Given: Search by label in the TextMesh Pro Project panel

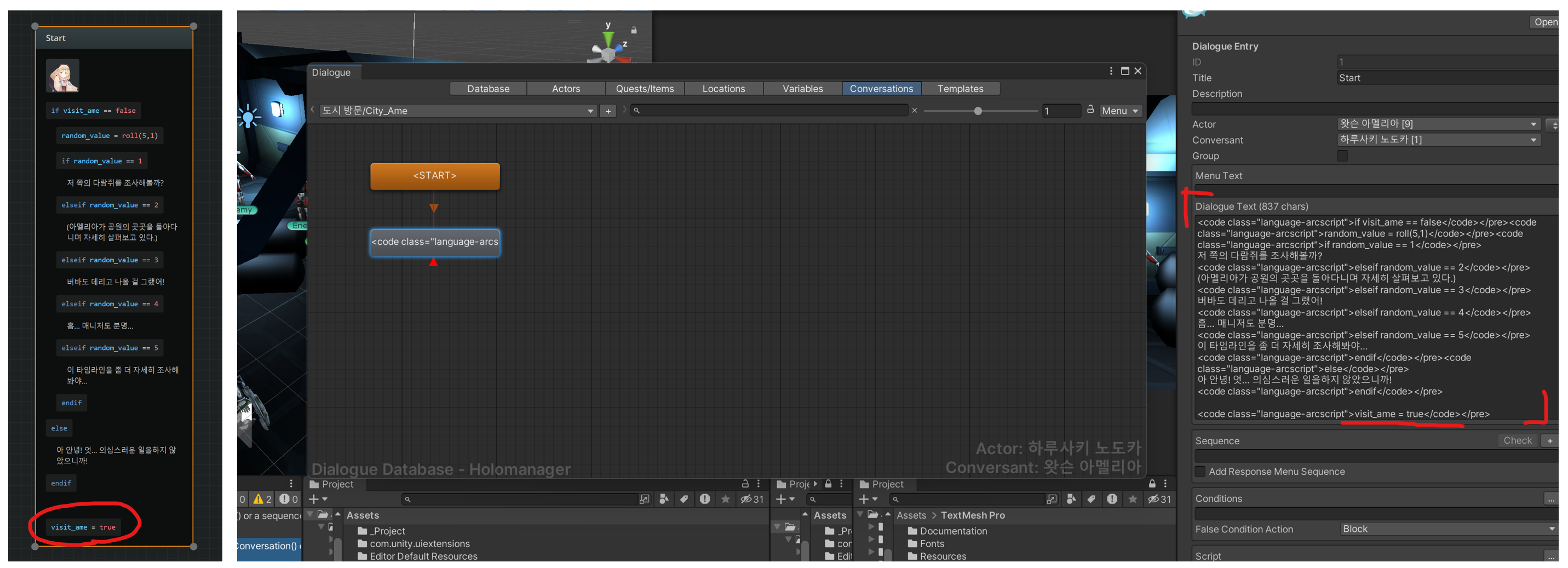Looking at the screenshot, I should (x=1092, y=500).
